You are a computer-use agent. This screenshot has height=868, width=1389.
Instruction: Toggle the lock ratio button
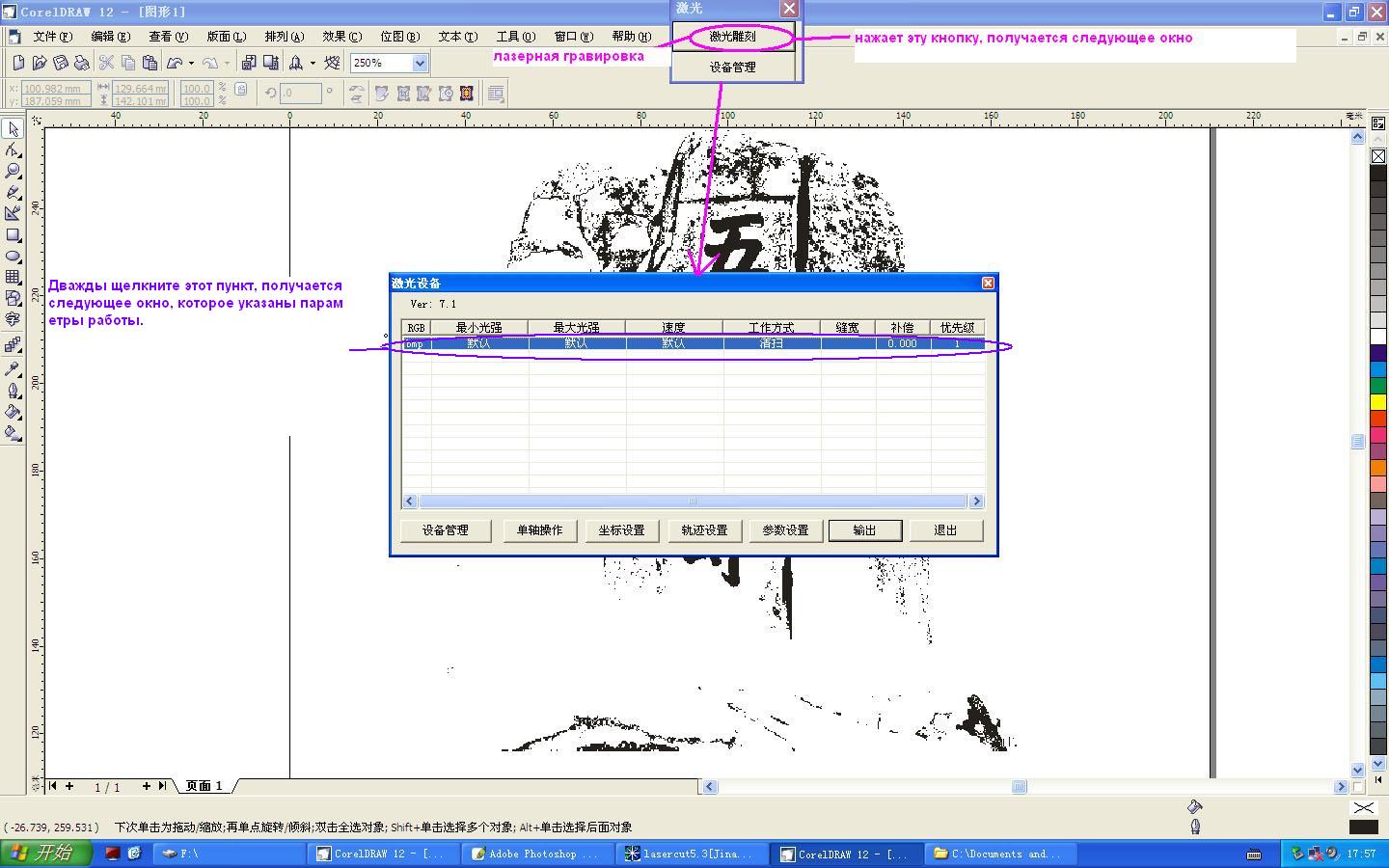click(x=241, y=89)
